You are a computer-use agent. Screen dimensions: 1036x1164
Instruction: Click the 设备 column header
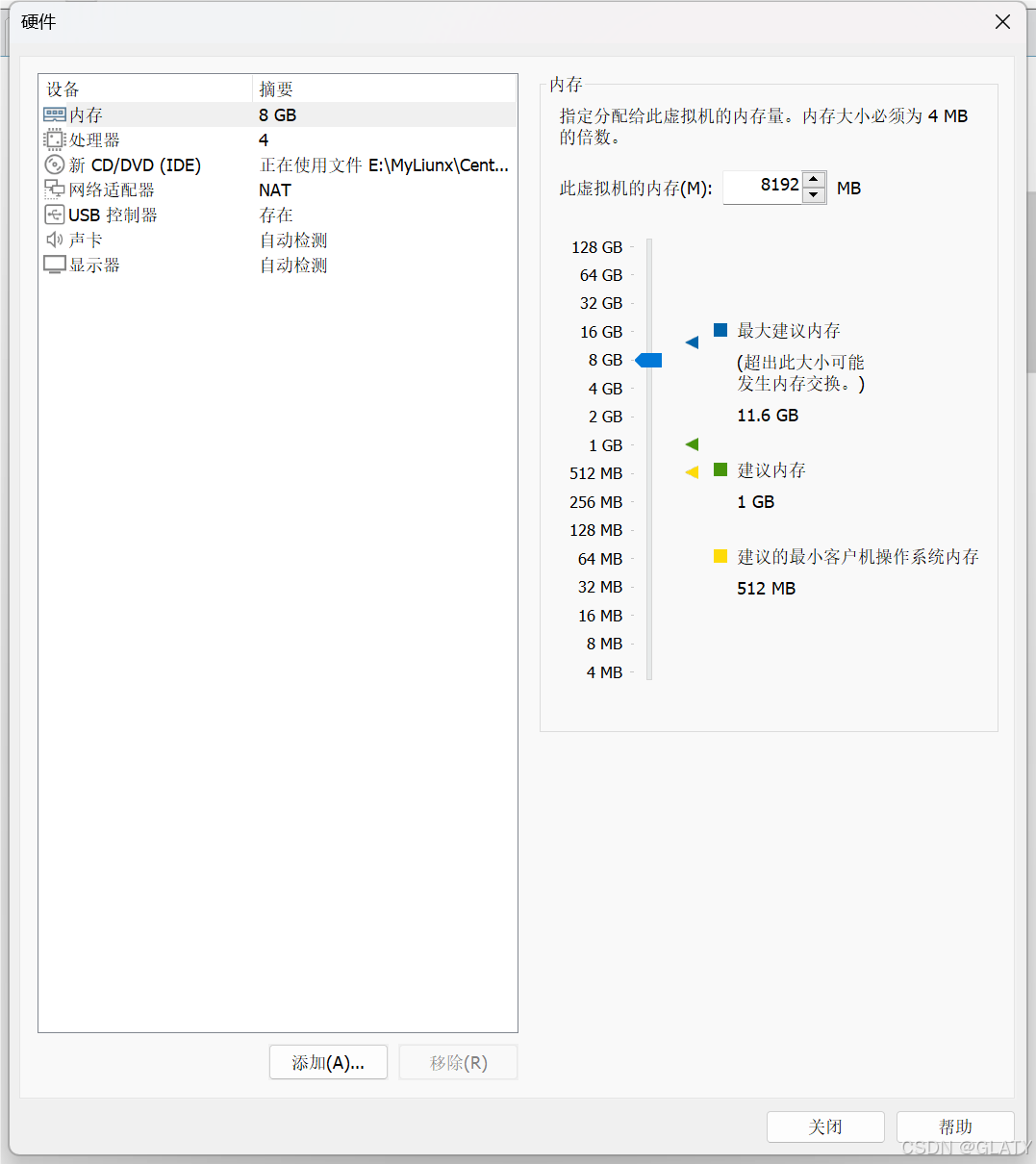[145, 89]
